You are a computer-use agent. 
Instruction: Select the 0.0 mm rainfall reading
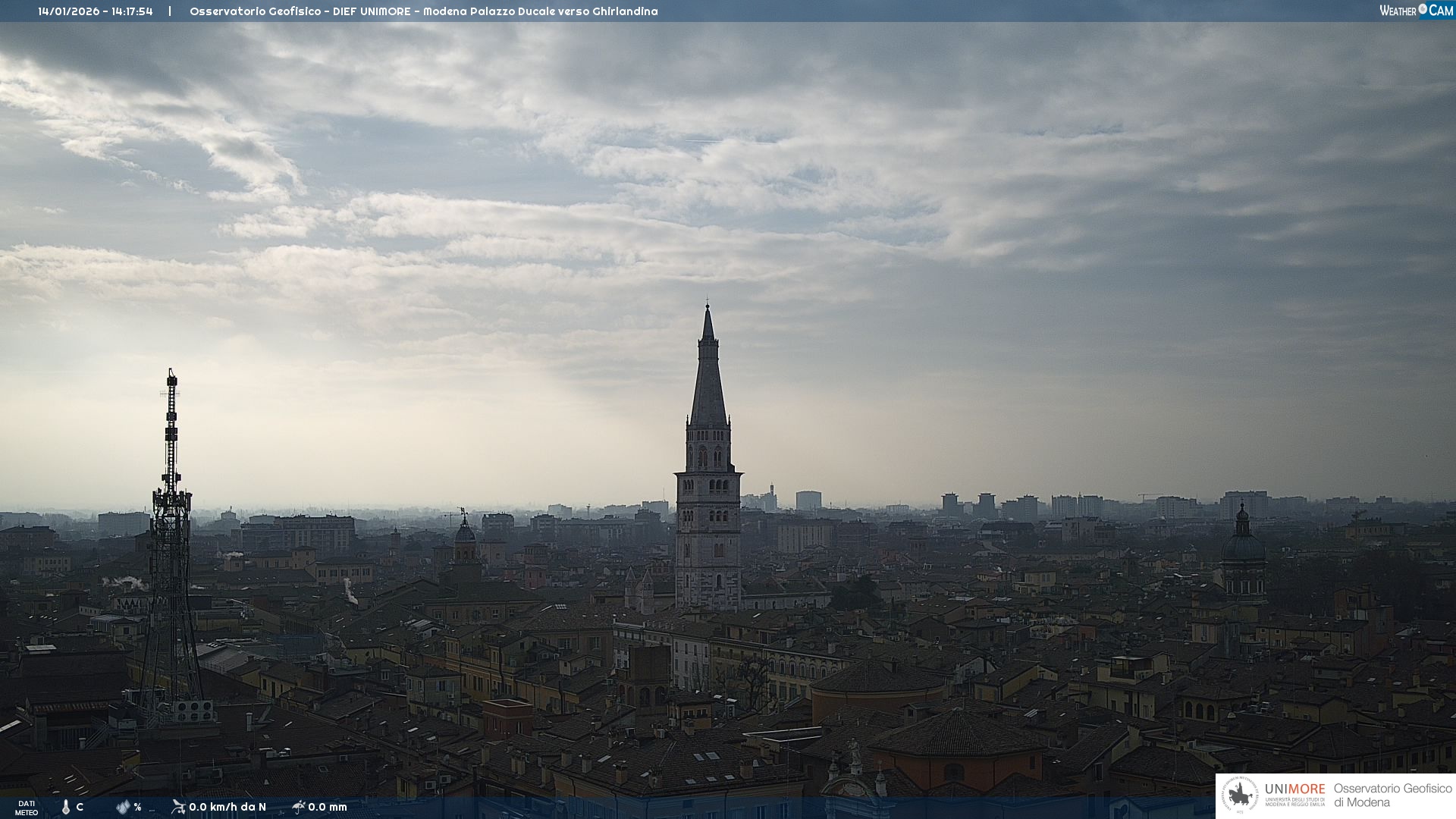click(x=328, y=807)
